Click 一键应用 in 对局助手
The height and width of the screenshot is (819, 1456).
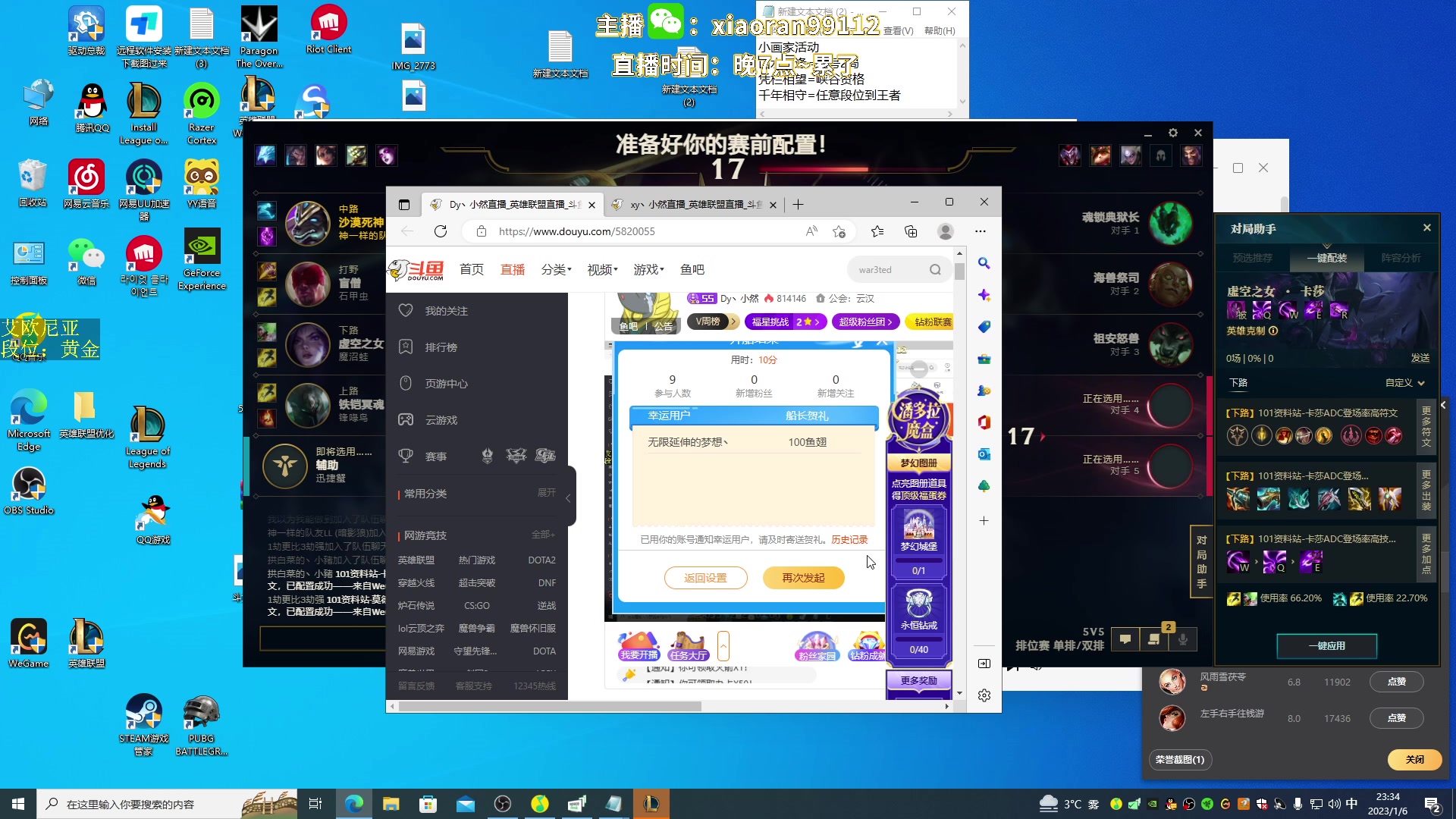coord(1326,646)
